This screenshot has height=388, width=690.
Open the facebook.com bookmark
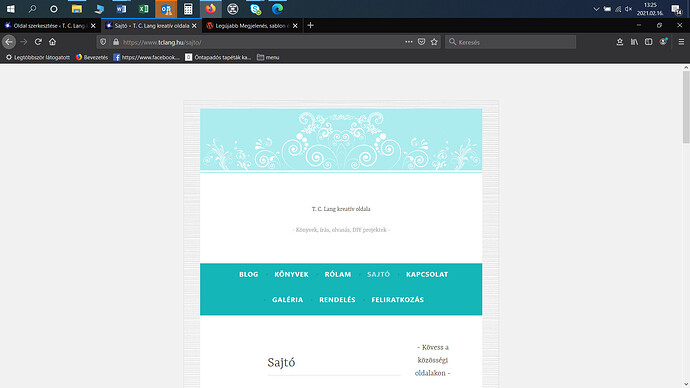[x=147, y=57]
